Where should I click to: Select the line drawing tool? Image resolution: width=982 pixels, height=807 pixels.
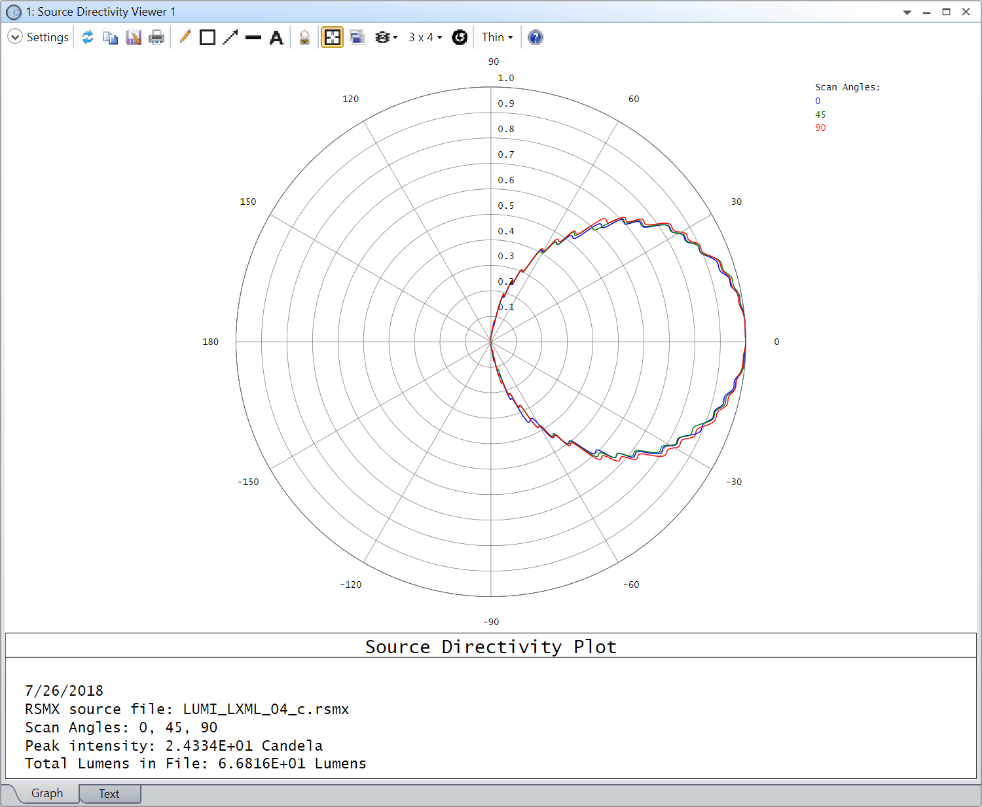[x=253, y=38]
